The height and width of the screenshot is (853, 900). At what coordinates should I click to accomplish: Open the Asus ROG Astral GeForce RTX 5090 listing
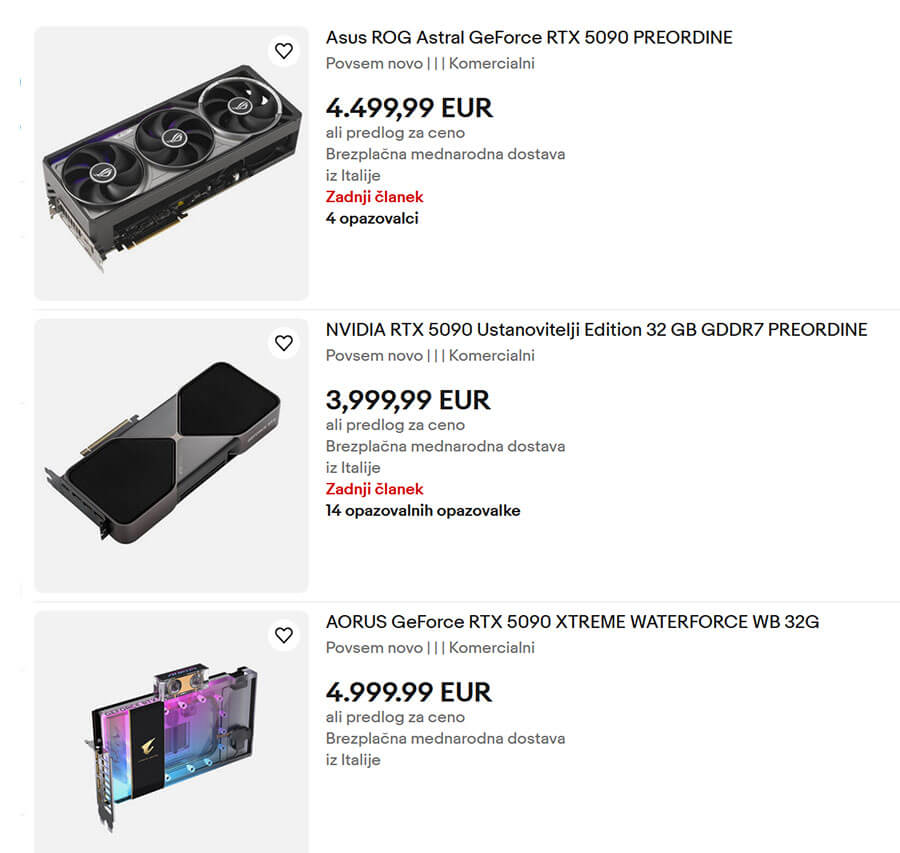pyautogui.click(x=529, y=37)
